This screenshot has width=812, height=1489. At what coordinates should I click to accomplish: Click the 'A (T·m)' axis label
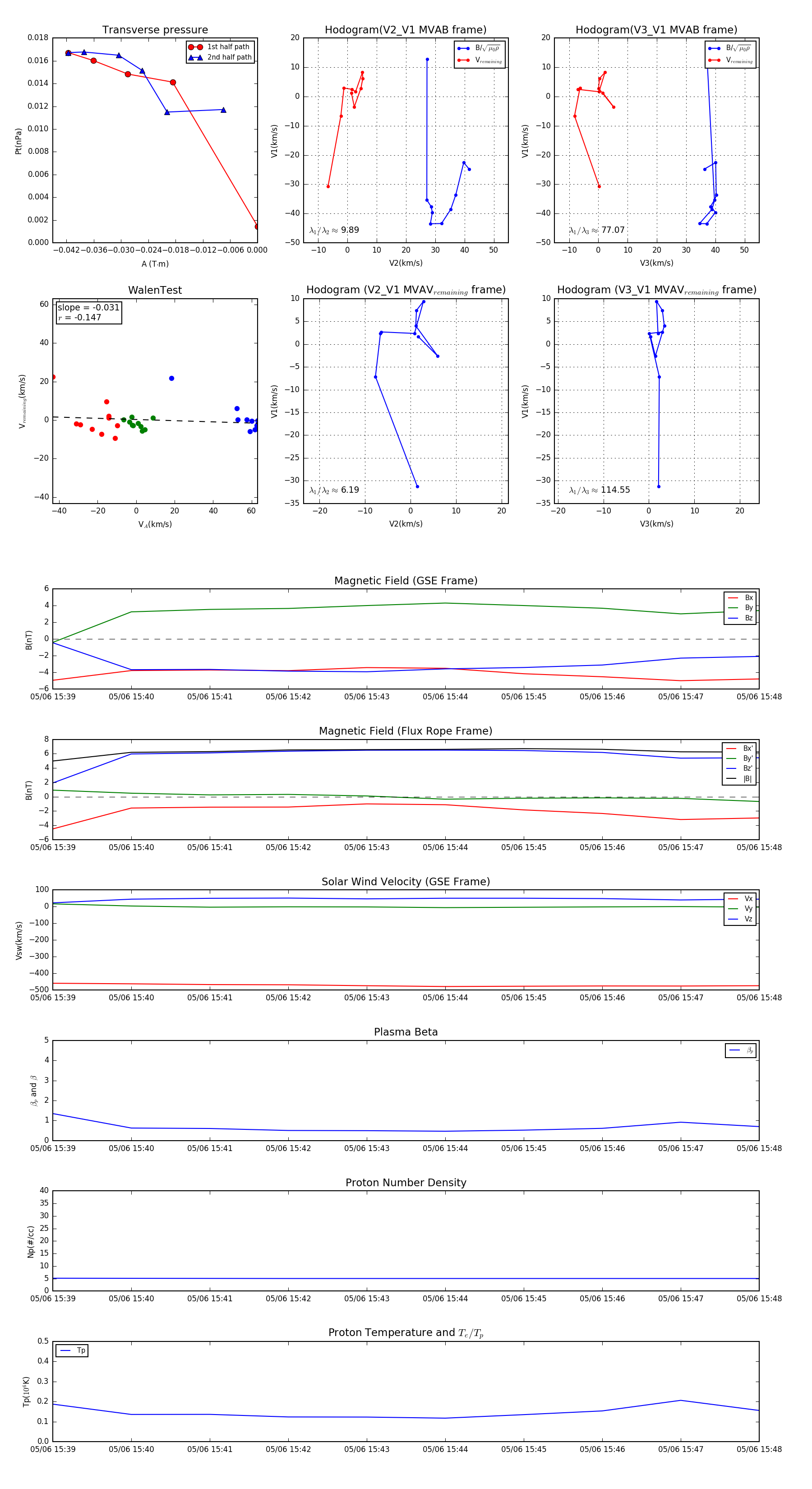tap(155, 264)
